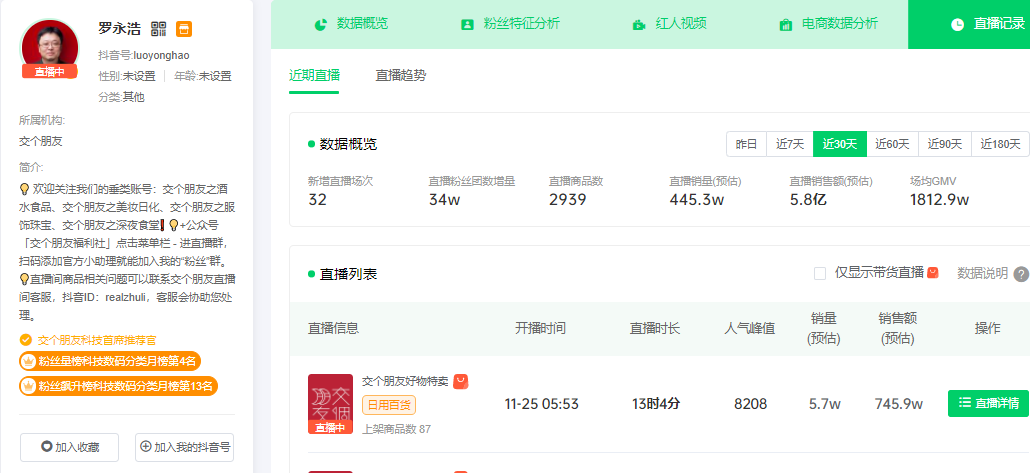
Task: Click the shopping bag icon beside 交个朋友好物特卖
Action: coord(460,381)
